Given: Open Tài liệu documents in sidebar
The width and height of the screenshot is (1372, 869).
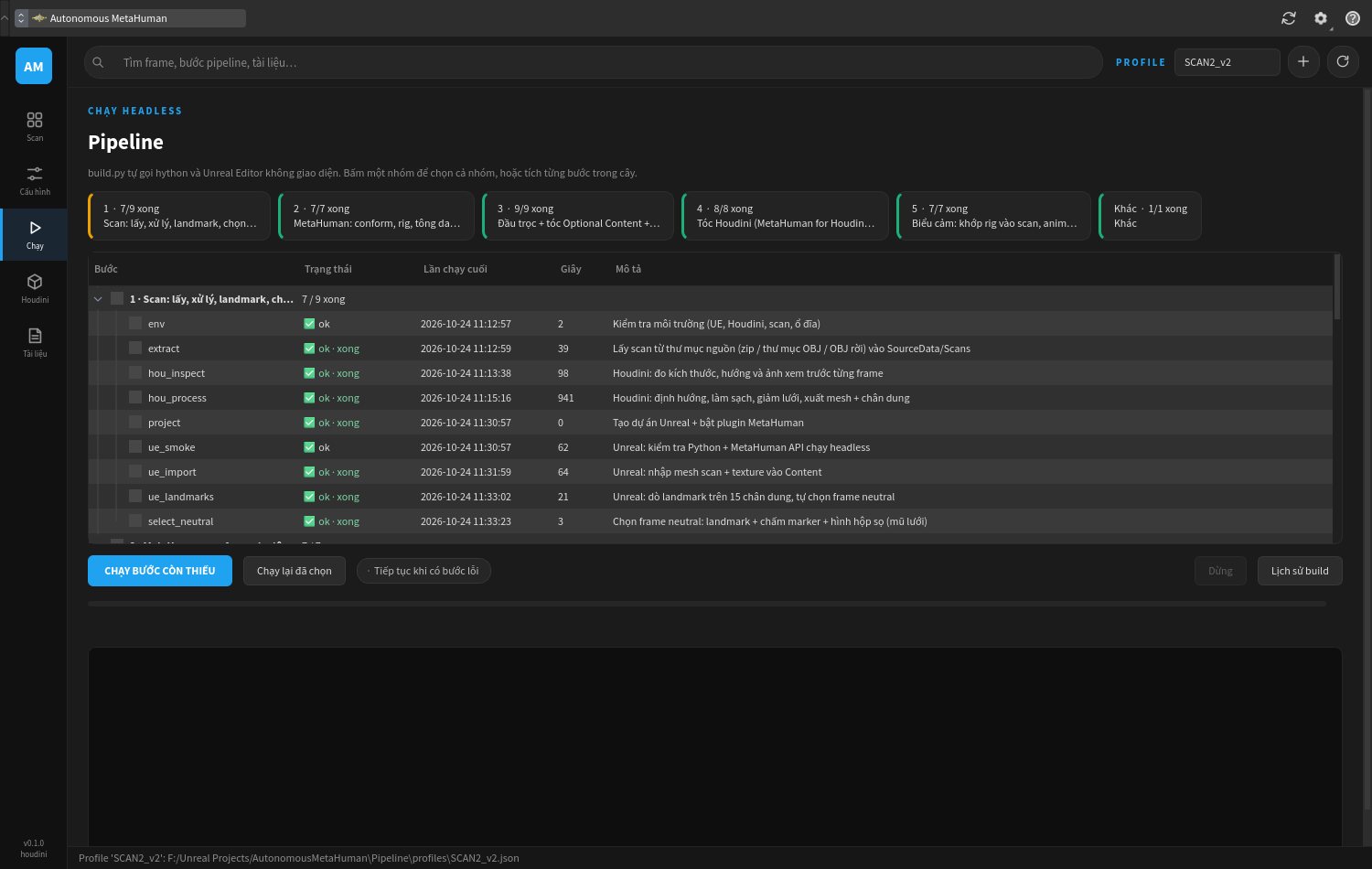Looking at the screenshot, I should 34,342.
